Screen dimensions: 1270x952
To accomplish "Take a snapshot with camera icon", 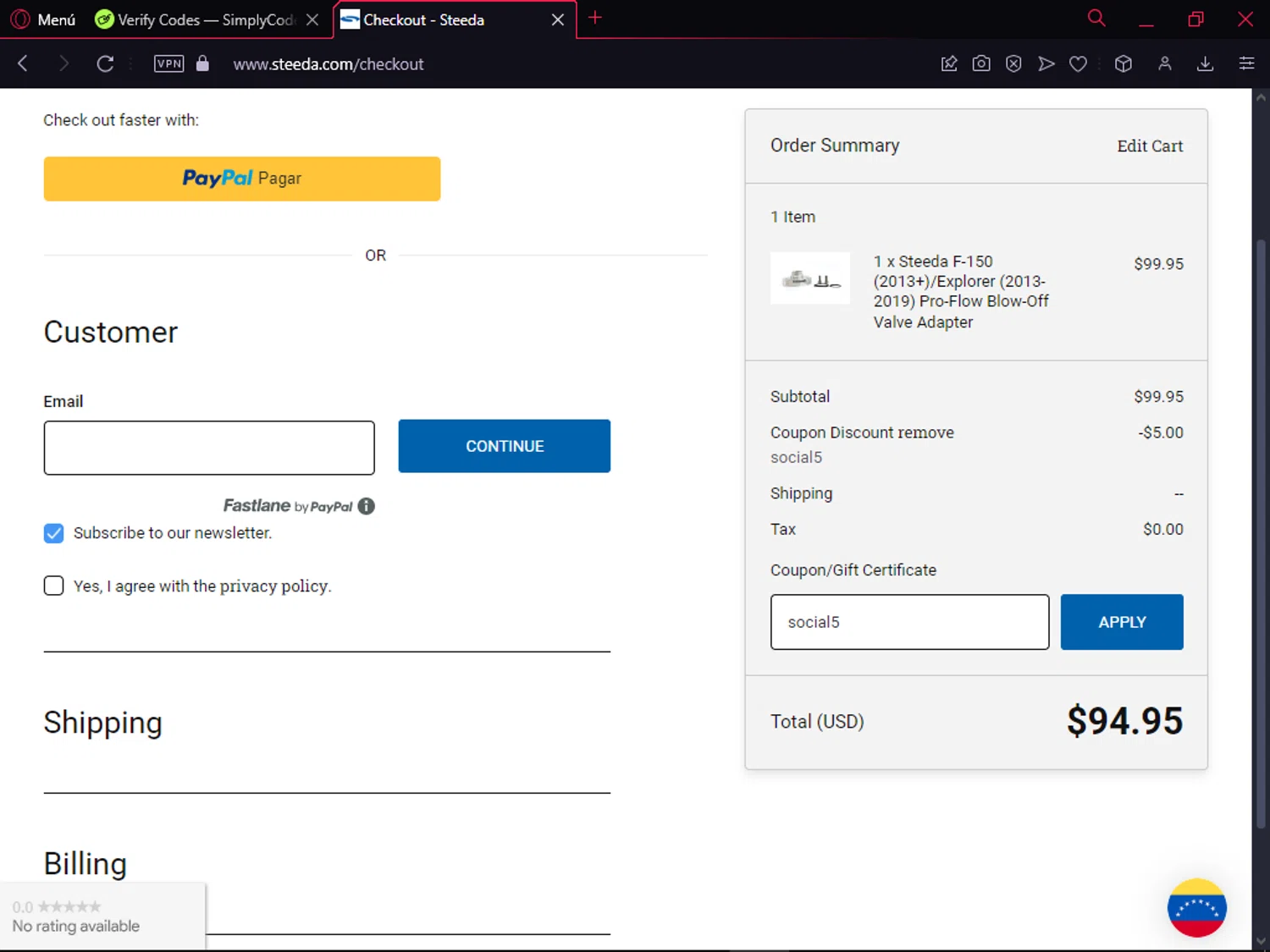I will (x=981, y=63).
